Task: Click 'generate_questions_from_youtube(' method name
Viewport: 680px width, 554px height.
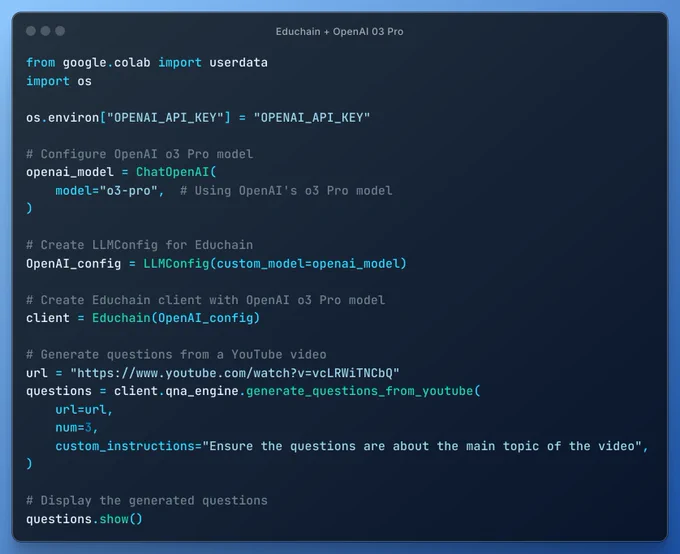Action: point(363,392)
